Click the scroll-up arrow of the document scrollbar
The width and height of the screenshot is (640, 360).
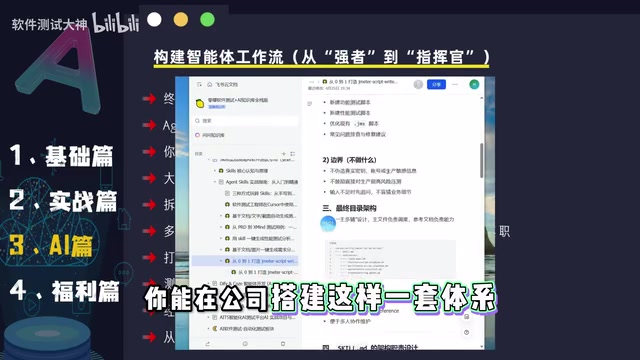[x=482, y=98]
